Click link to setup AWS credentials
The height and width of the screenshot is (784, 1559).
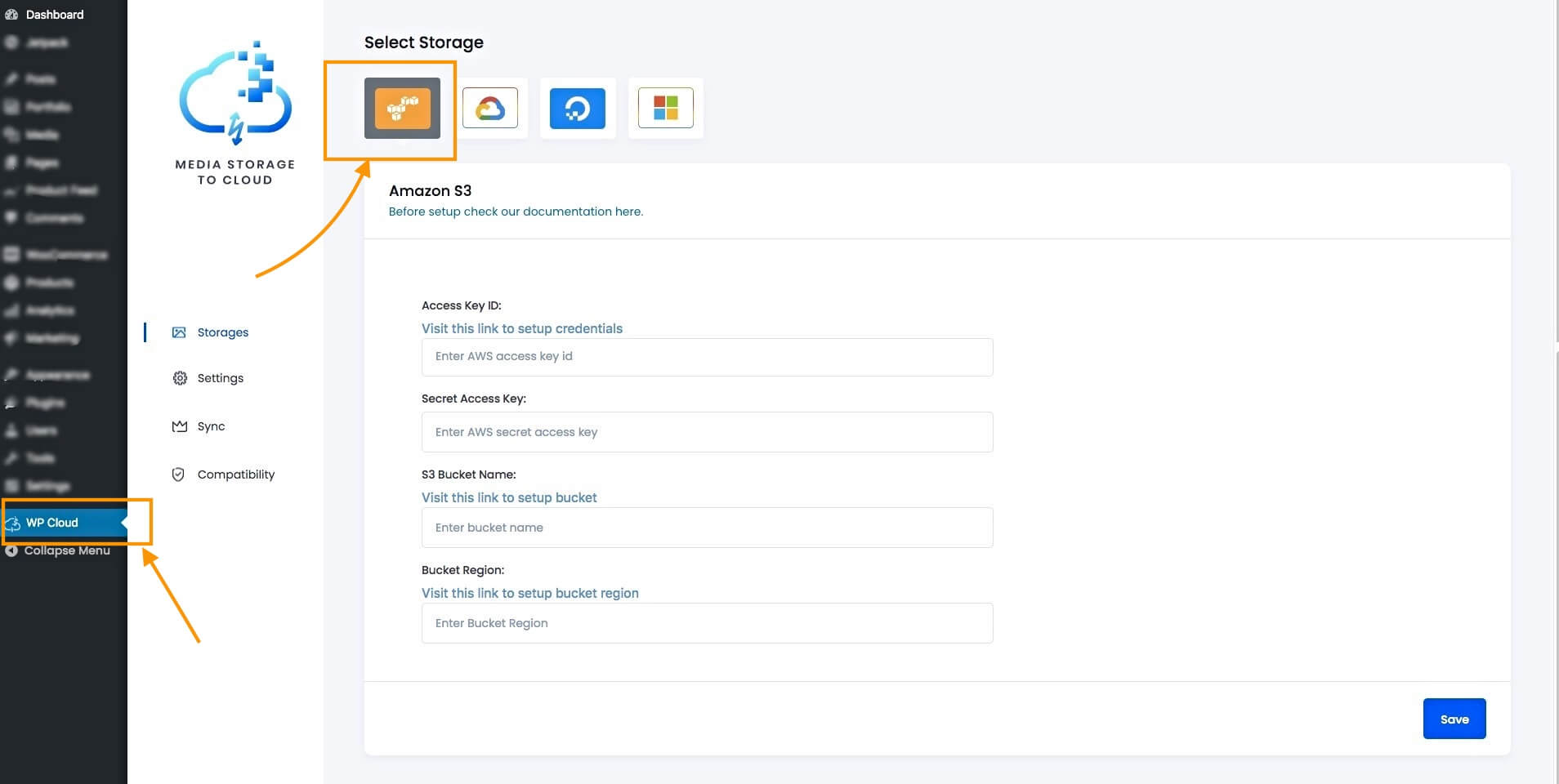click(521, 328)
